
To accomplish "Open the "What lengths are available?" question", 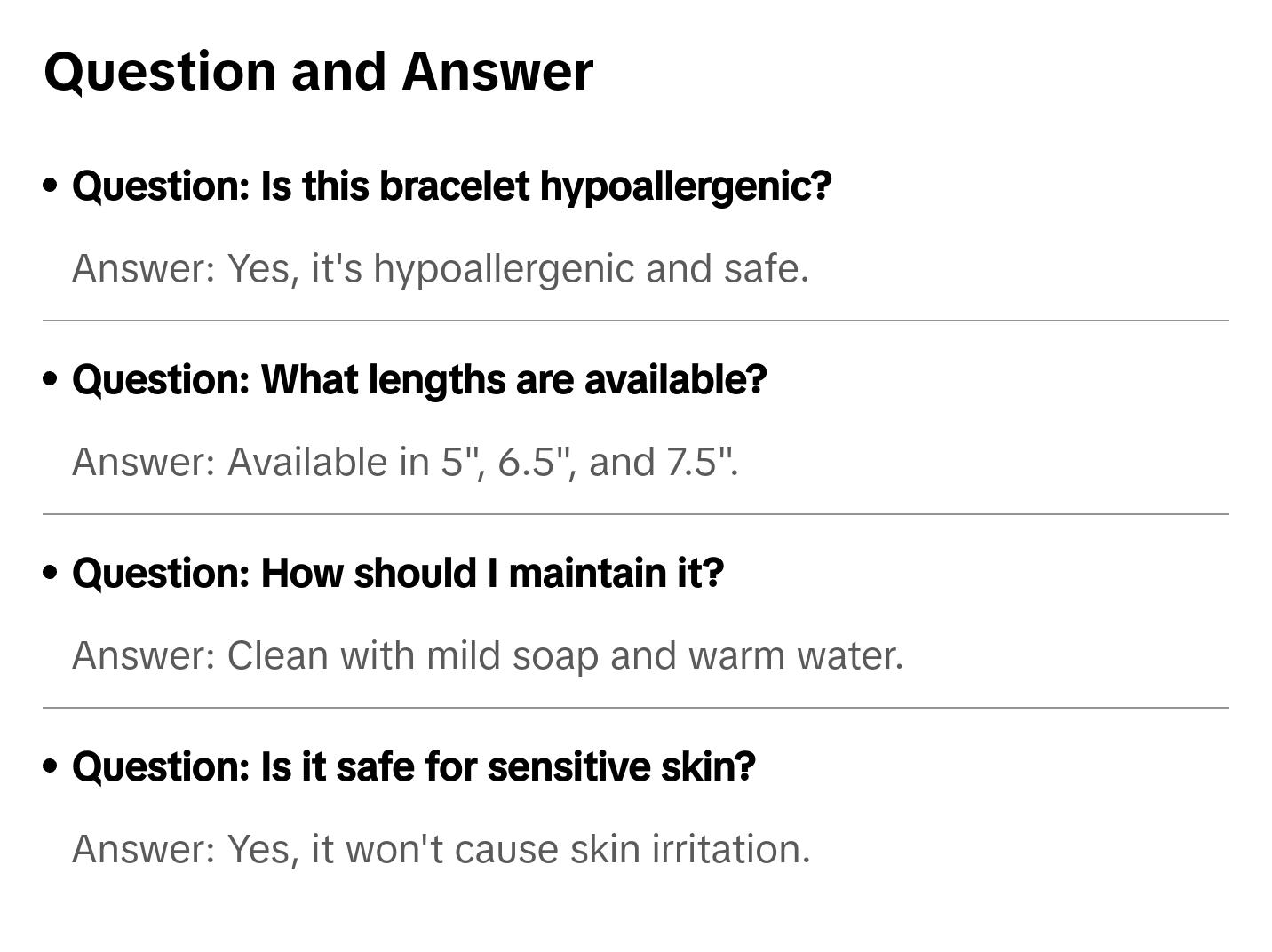I will 419,380.
